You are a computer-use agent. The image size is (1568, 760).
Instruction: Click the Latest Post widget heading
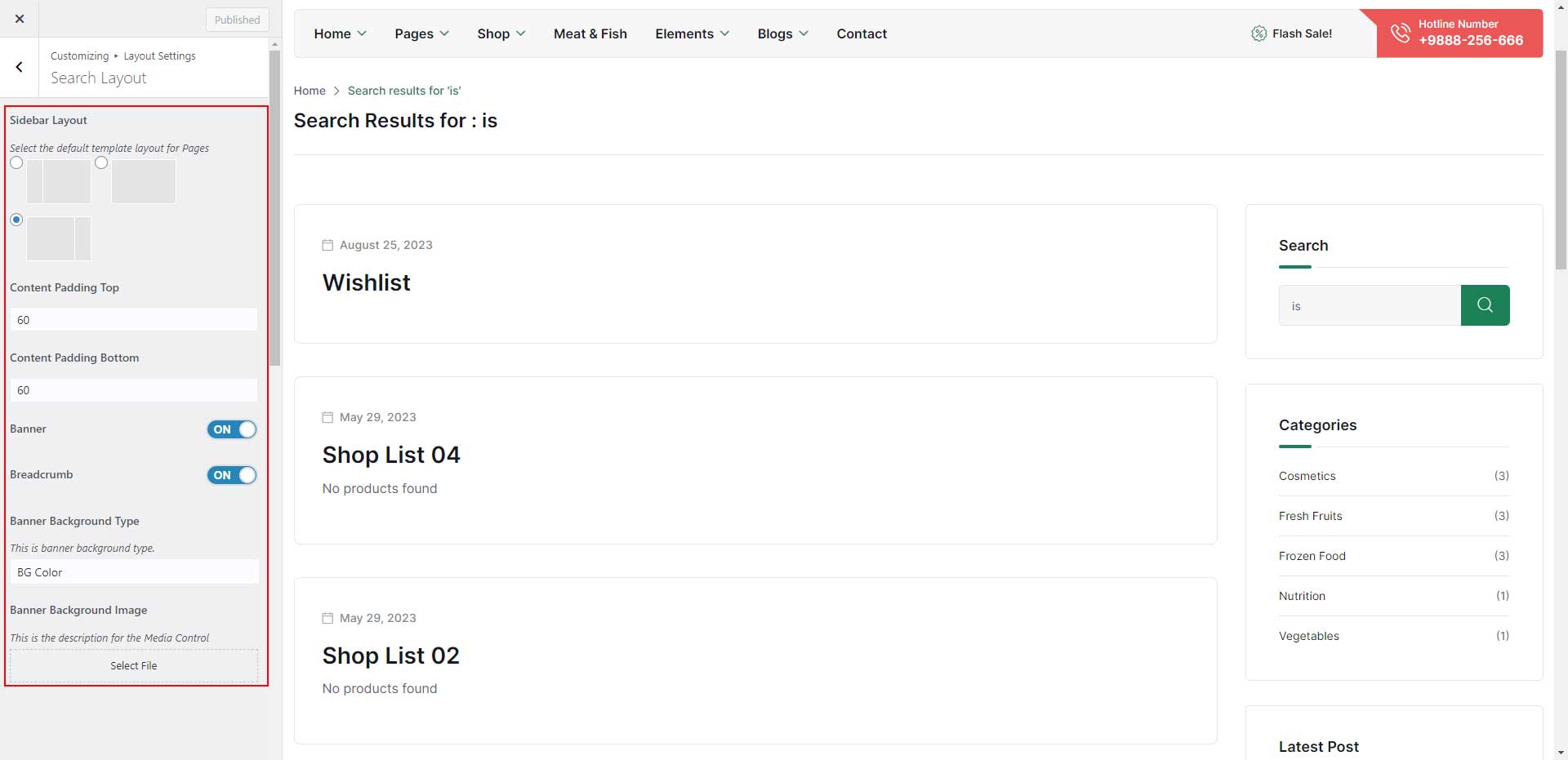pyautogui.click(x=1319, y=747)
